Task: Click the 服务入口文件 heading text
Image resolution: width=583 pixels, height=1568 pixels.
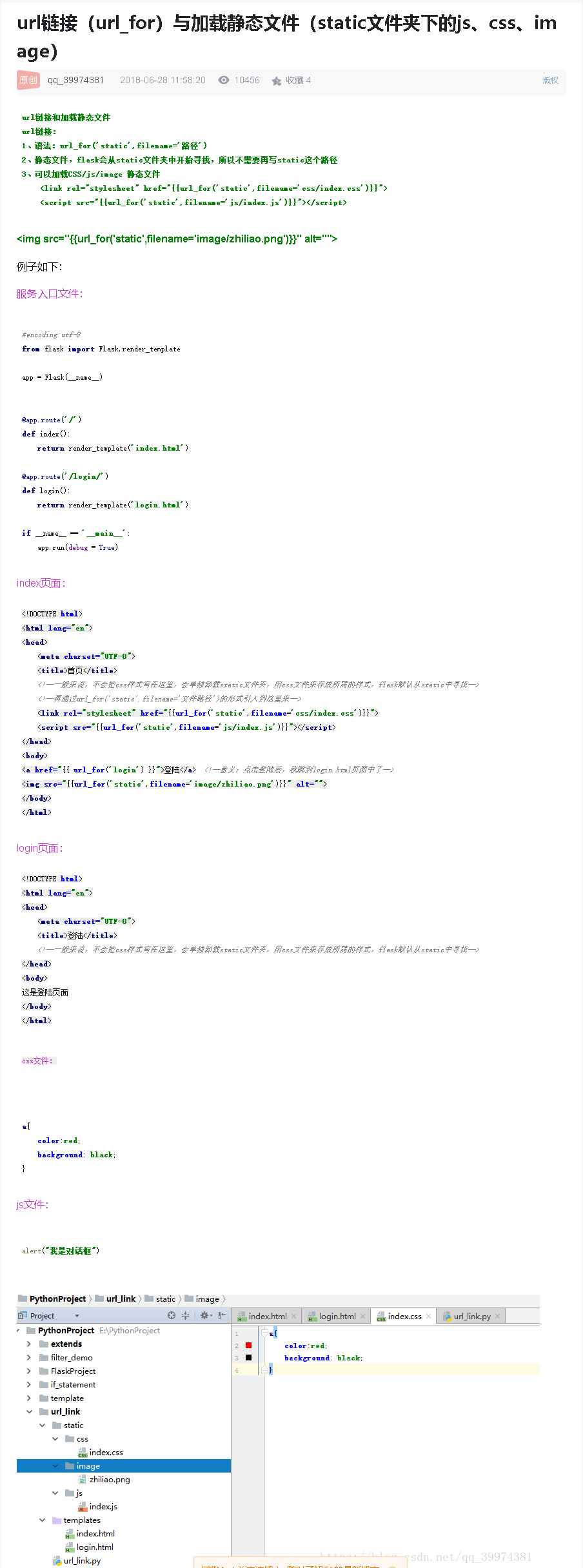Action: pyautogui.click(x=50, y=294)
